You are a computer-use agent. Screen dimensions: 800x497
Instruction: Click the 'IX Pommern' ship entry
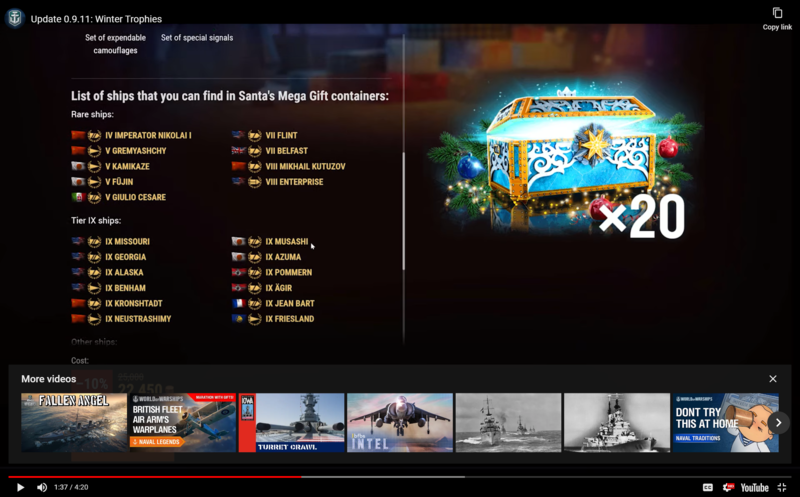pos(272,272)
